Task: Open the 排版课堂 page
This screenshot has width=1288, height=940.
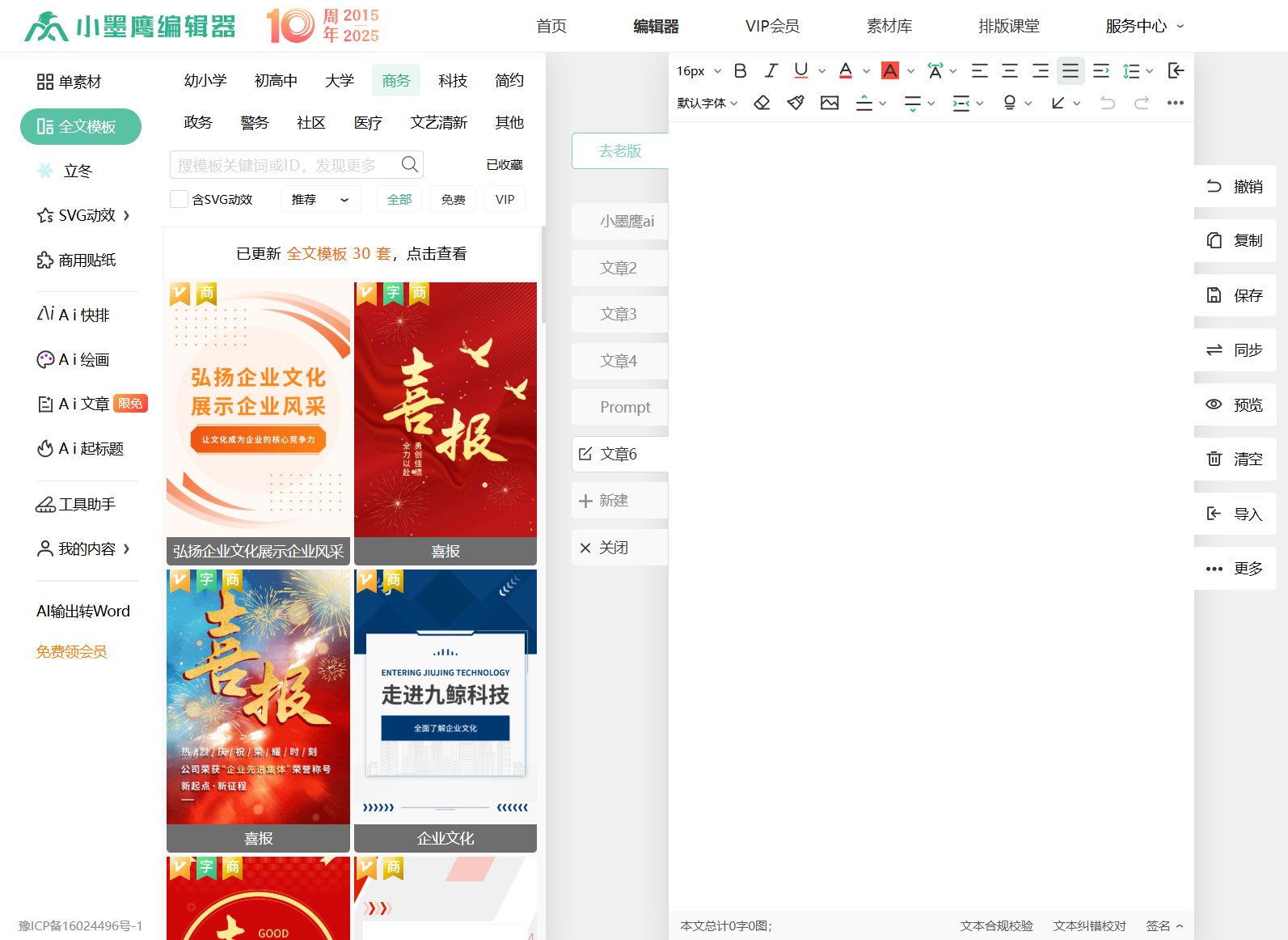Action: pyautogui.click(x=1009, y=26)
